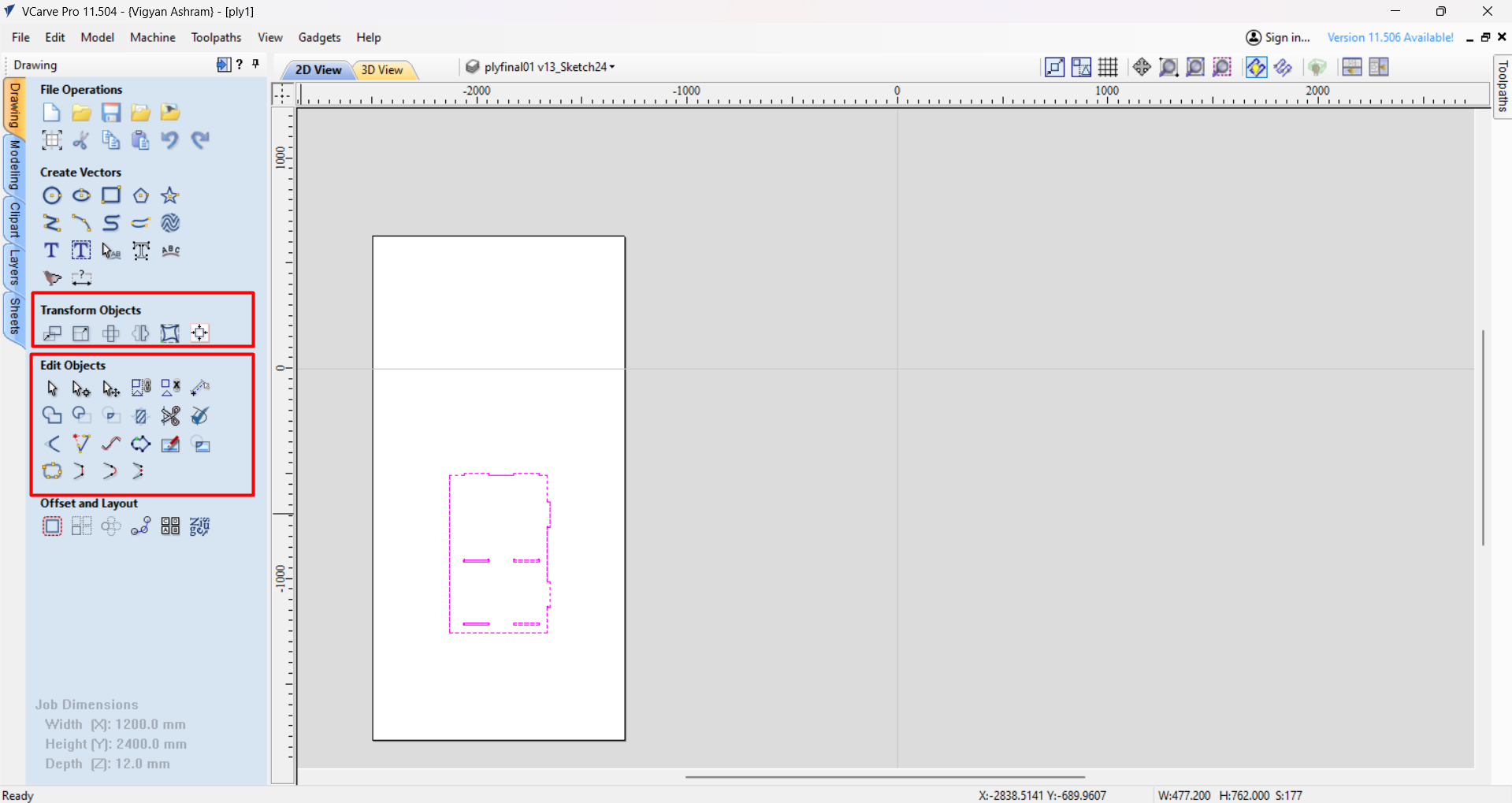
Task: Run the Vector Validator check tool
Action: (200, 416)
